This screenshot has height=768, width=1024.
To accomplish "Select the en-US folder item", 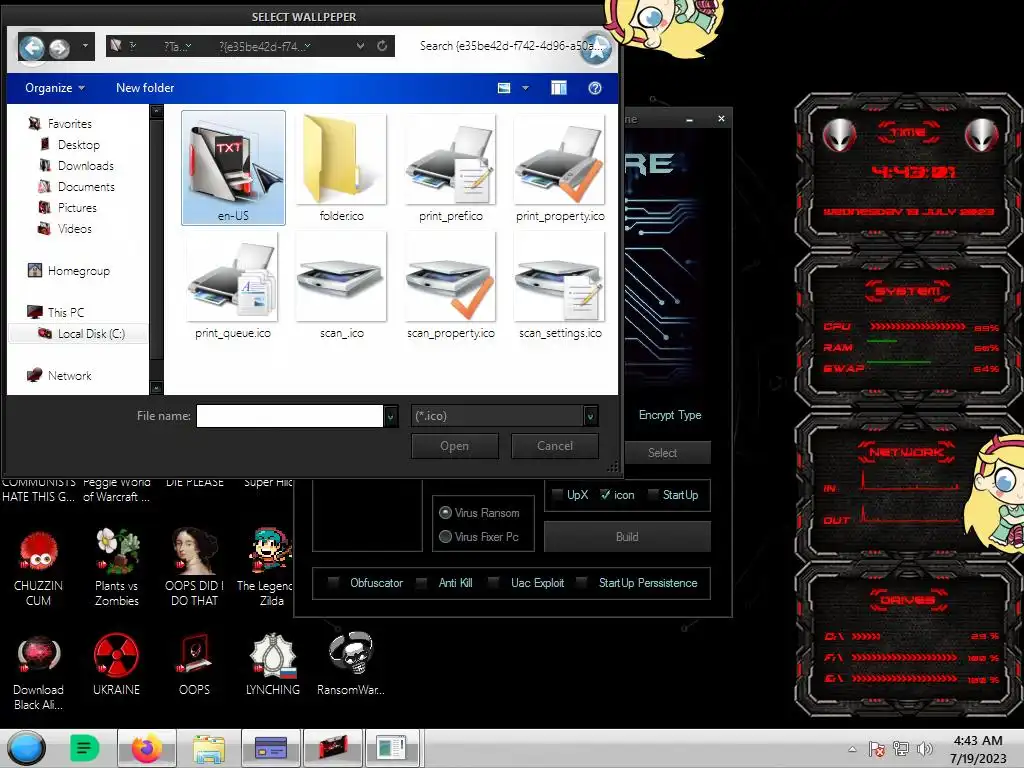I will (x=233, y=168).
